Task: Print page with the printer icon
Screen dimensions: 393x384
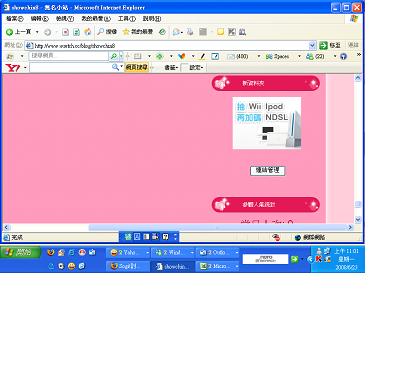Action: click(x=190, y=32)
